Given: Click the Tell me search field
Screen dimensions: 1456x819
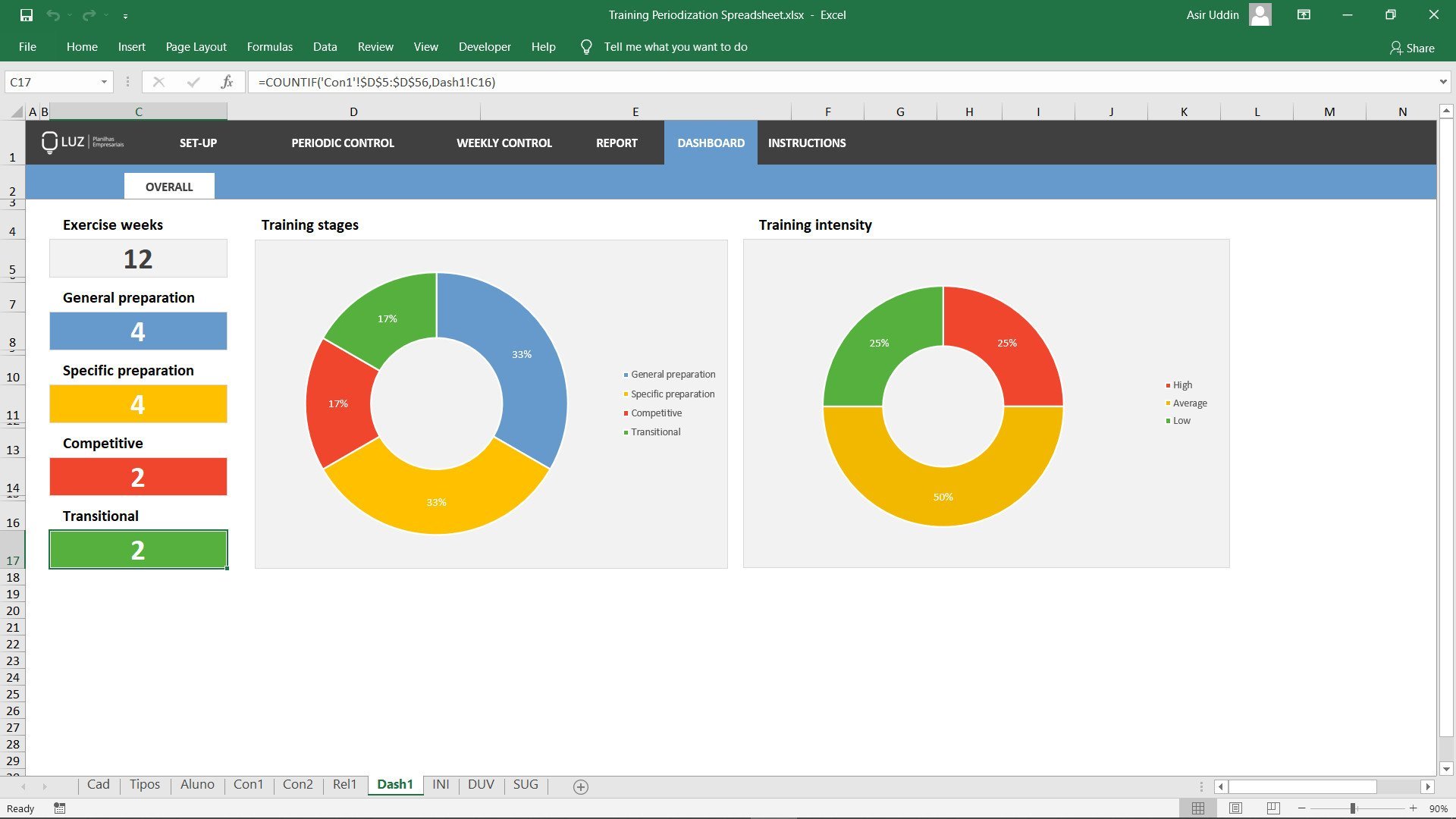Looking at the screenshot, I should coord(675,47).
